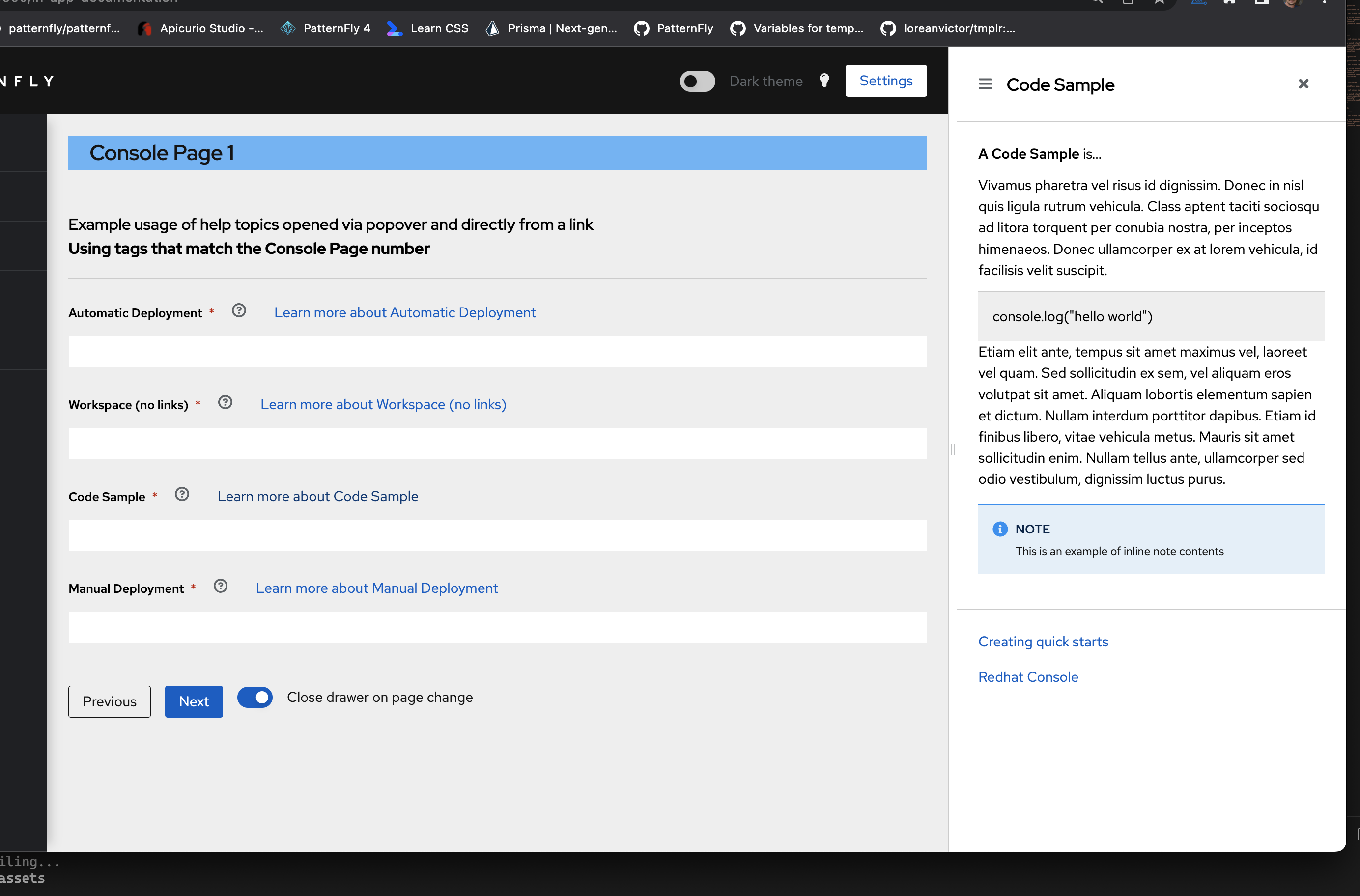Click the lightbulb icon beside Dark theme
Screen dimensions: 1360x896
coord(824,81)
